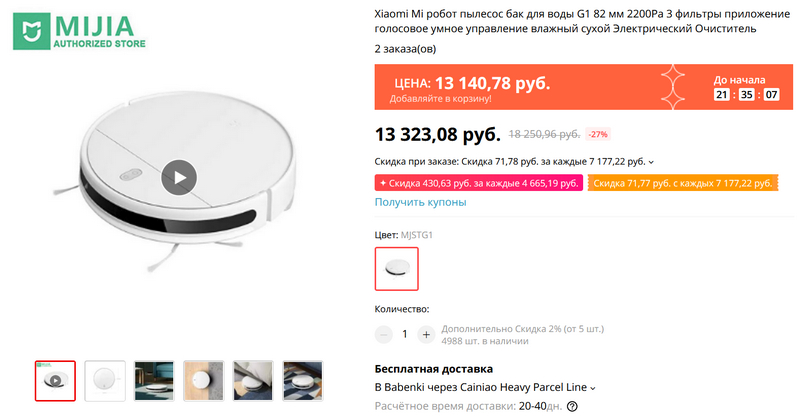Select the MJSTG1 white color swatch
This screenshot has height=417, width=800.
(396, 269)
